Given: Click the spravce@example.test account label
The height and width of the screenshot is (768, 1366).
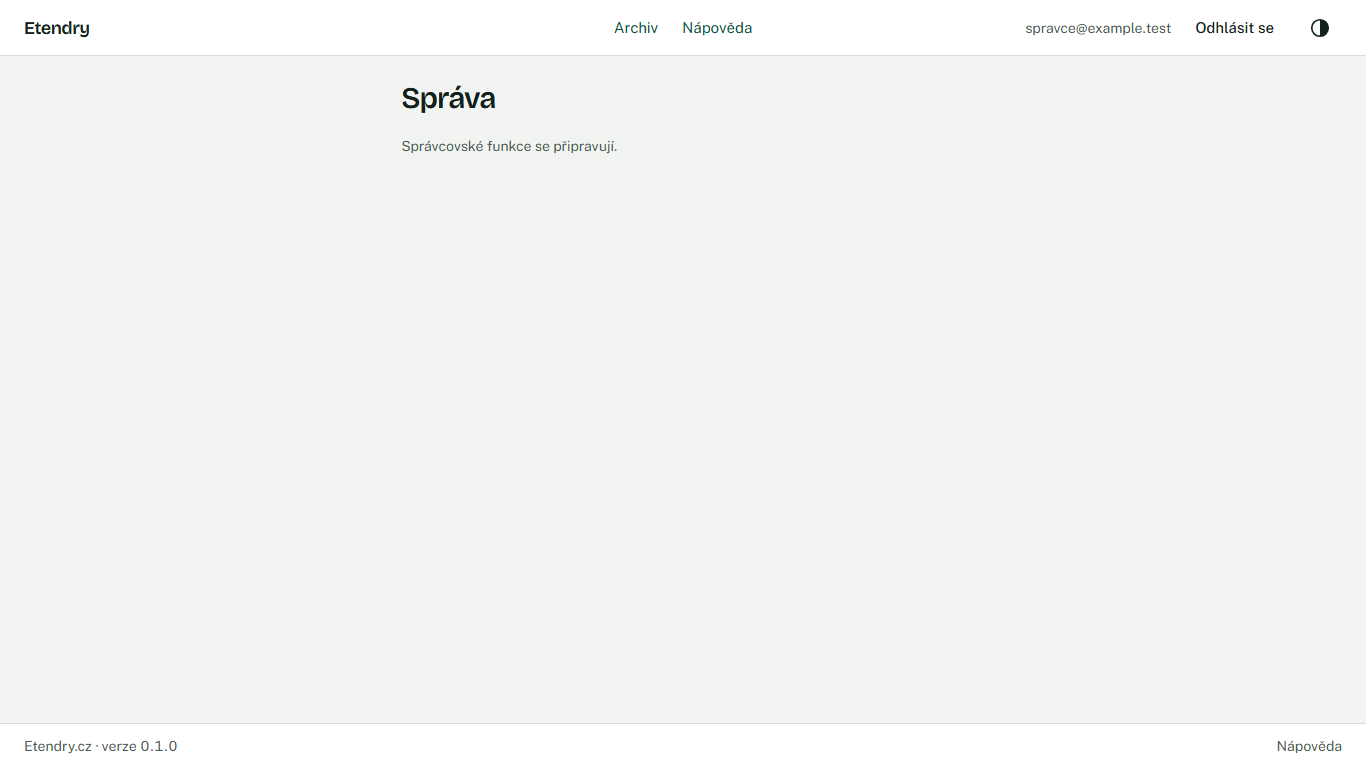Looking at the screenshot, I should (x=1098, y=28).
